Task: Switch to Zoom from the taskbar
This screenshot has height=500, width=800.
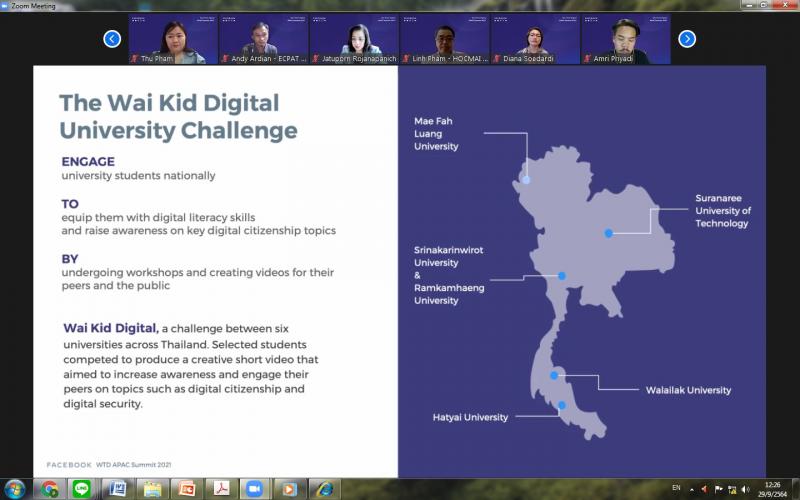Action: tap(254, 489)
